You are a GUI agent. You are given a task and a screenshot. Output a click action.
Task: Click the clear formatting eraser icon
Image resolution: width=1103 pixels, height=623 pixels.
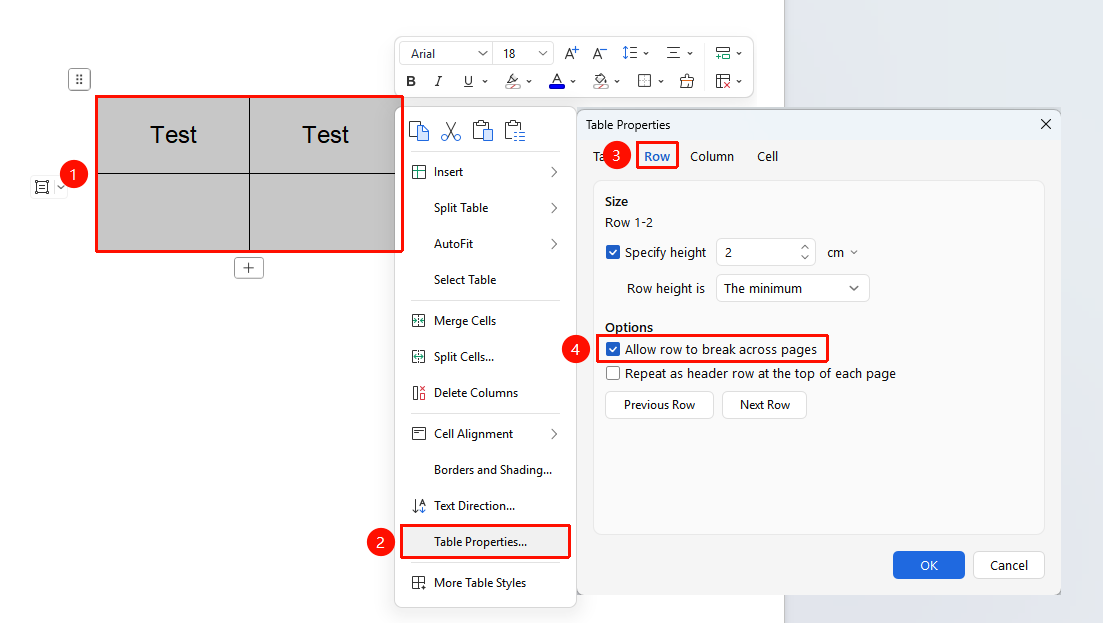[x=687, y=81]
